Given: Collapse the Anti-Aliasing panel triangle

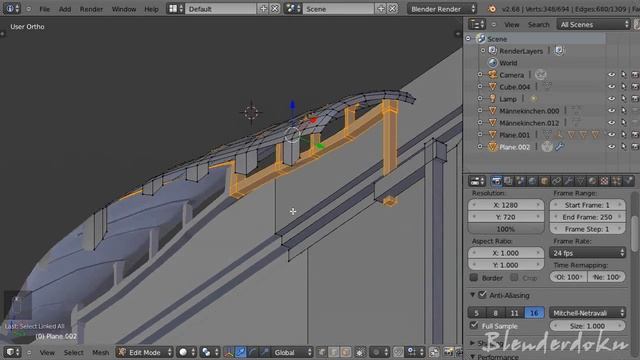Looking at the screenshot, I should 472,295.
